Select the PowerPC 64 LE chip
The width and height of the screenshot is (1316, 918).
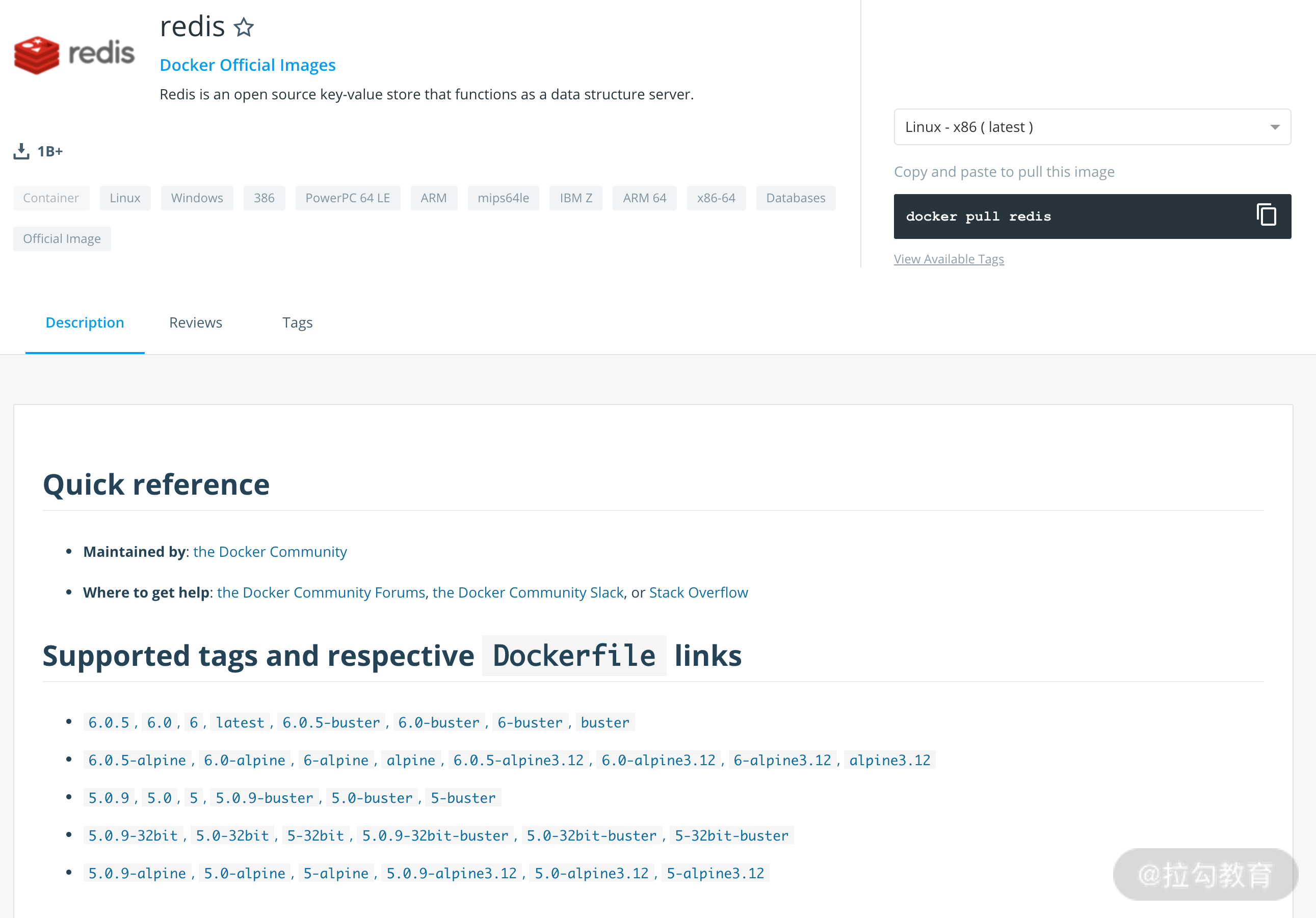click(347, 198)
